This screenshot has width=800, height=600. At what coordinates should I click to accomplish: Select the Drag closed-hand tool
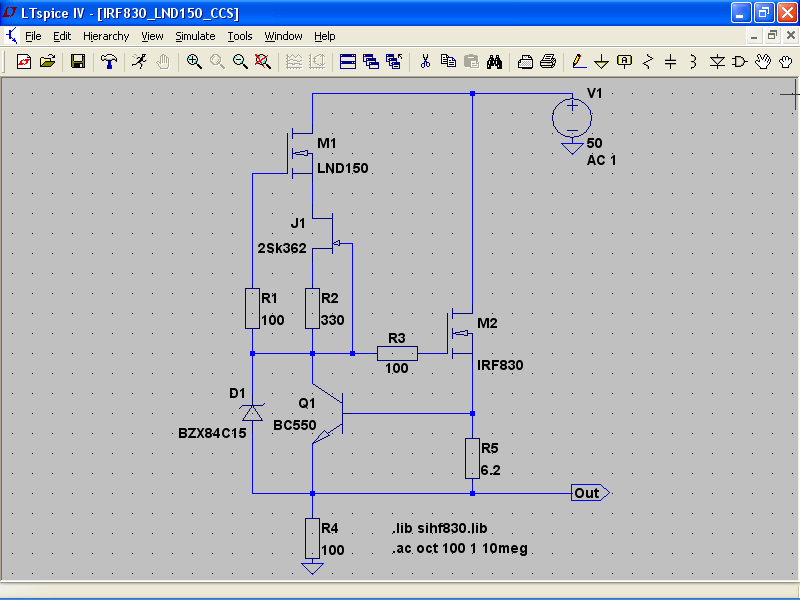[x=786, y=62]
